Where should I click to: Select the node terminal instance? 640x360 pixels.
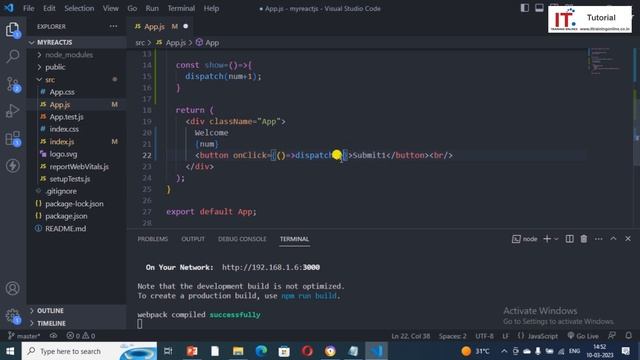click(x=525, y=239)
